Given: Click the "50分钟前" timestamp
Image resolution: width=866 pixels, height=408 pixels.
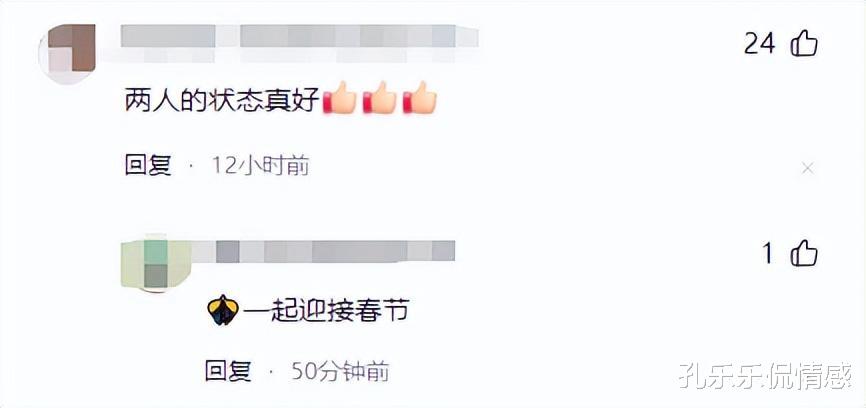Looking at the screenshot, I should 340,372.
